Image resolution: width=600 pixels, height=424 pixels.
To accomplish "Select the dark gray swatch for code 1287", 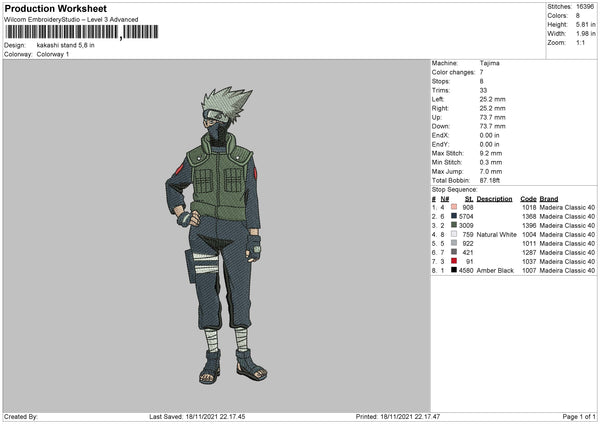I will tap(454, 252).
